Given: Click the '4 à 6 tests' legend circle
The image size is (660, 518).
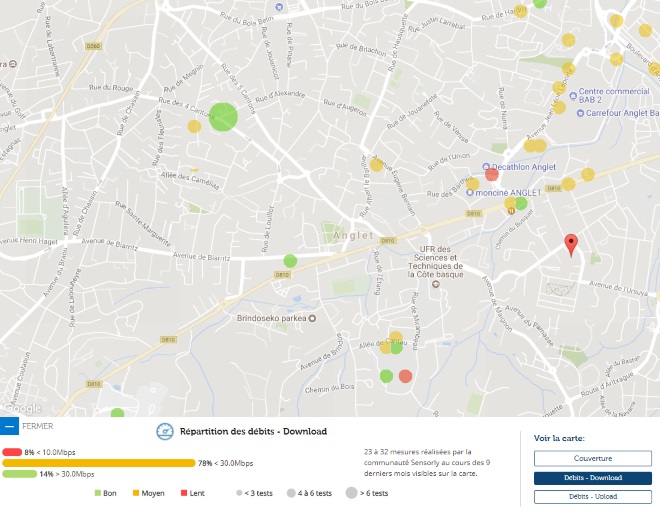Looking at the screenshot, I should (291, 493).
